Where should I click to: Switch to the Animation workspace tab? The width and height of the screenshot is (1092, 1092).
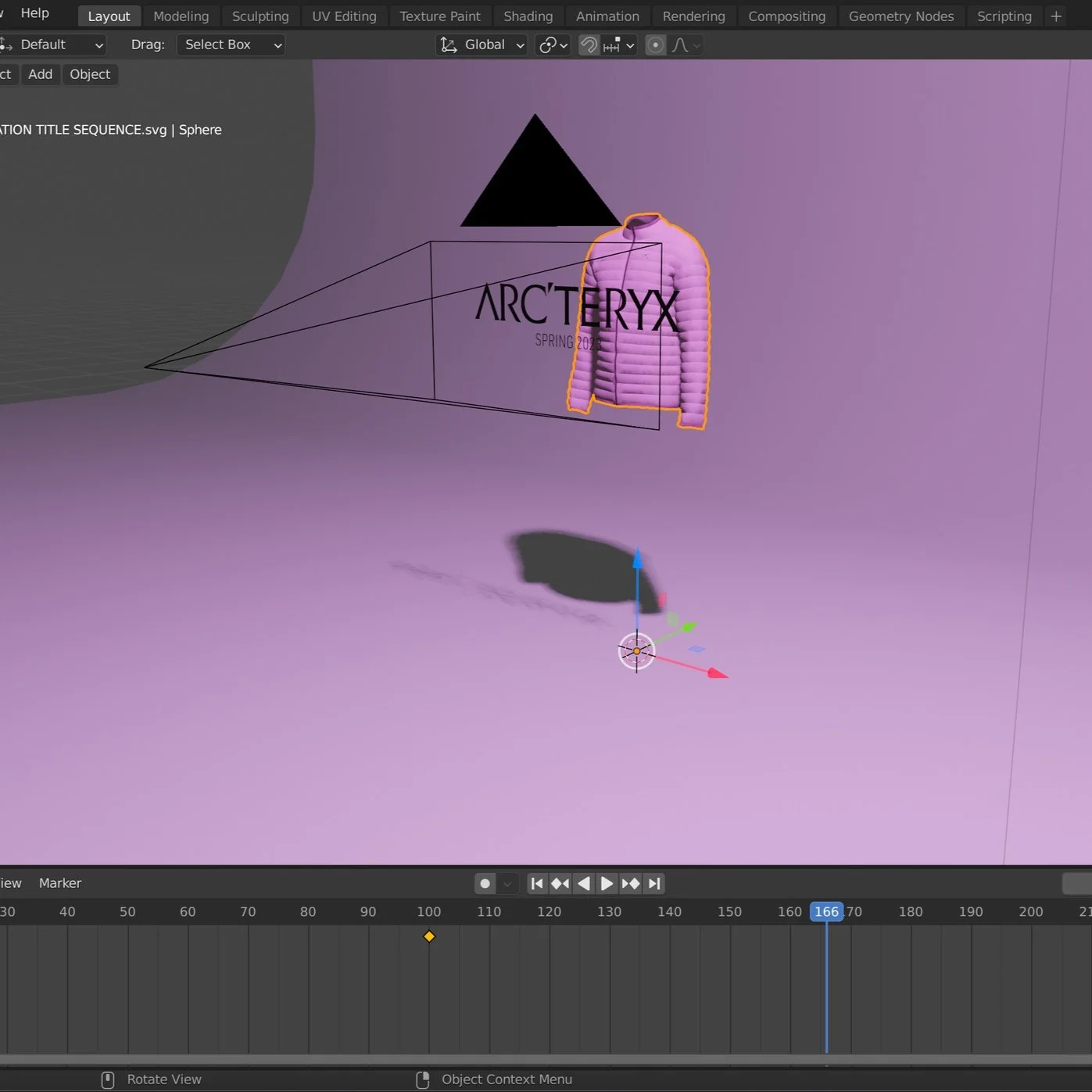[x=607, y=16]
